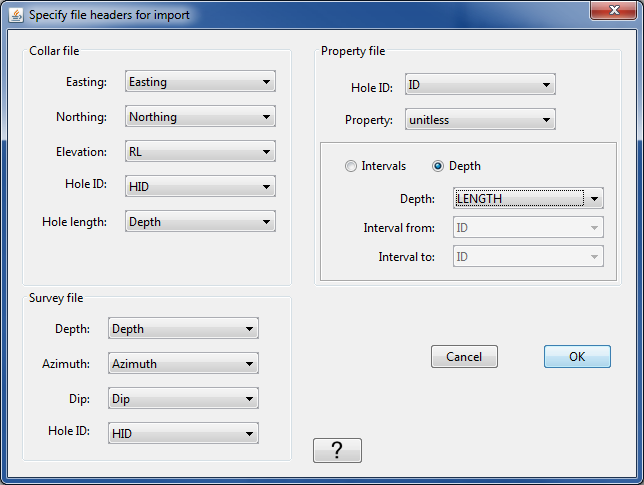The width and height of the screenshot is (644, 485).
Task: Click the dialog title text
Action: coord(109,15)
